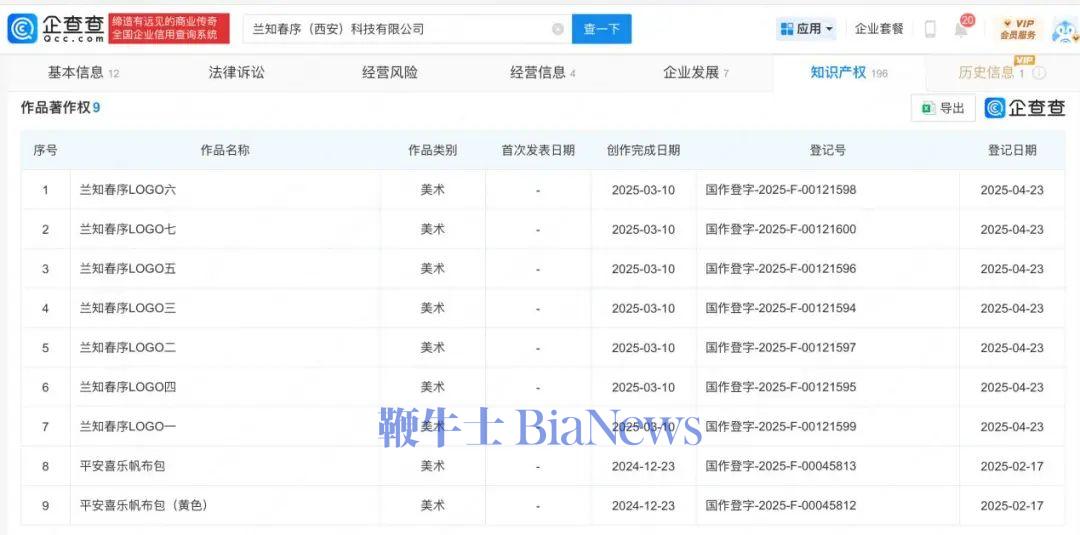Screen dimensions: 1080x535
Task: Open the 经营信息 tab
Action: tap(543, 72)
